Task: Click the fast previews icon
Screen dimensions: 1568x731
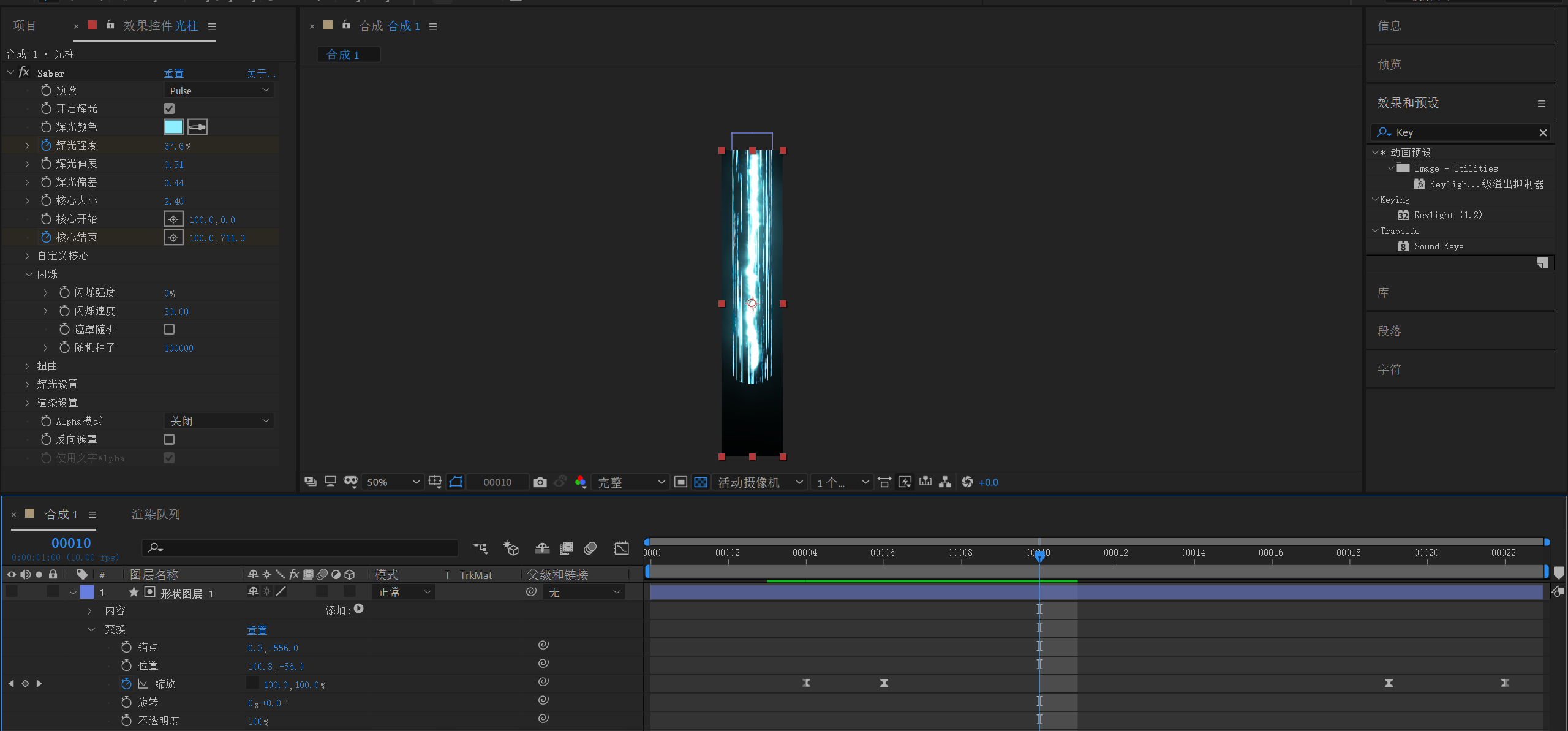Action: [905, 482]
